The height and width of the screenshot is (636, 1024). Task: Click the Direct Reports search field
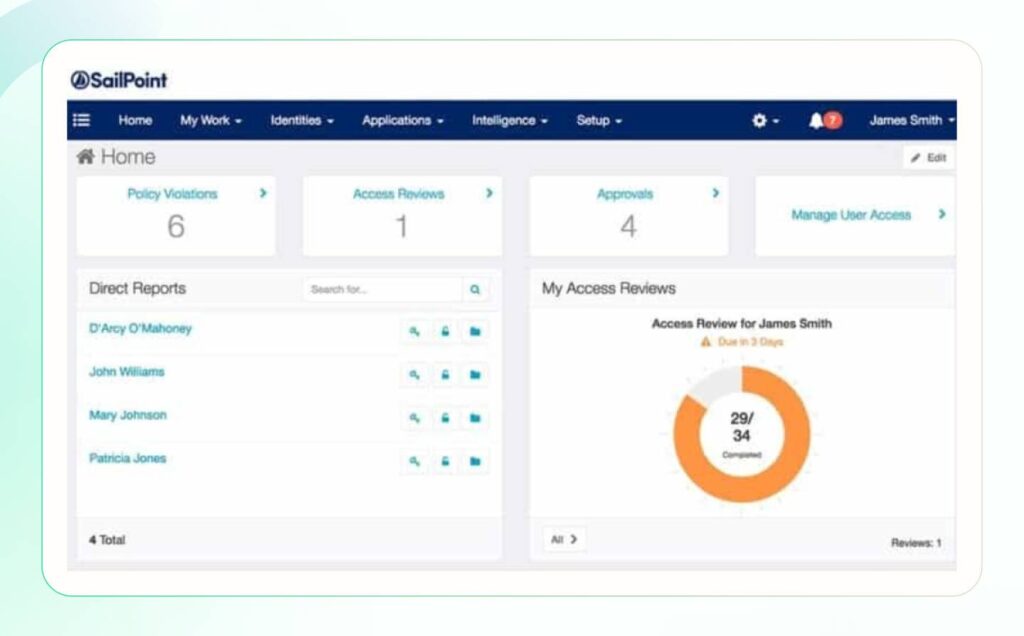point(382,290)
